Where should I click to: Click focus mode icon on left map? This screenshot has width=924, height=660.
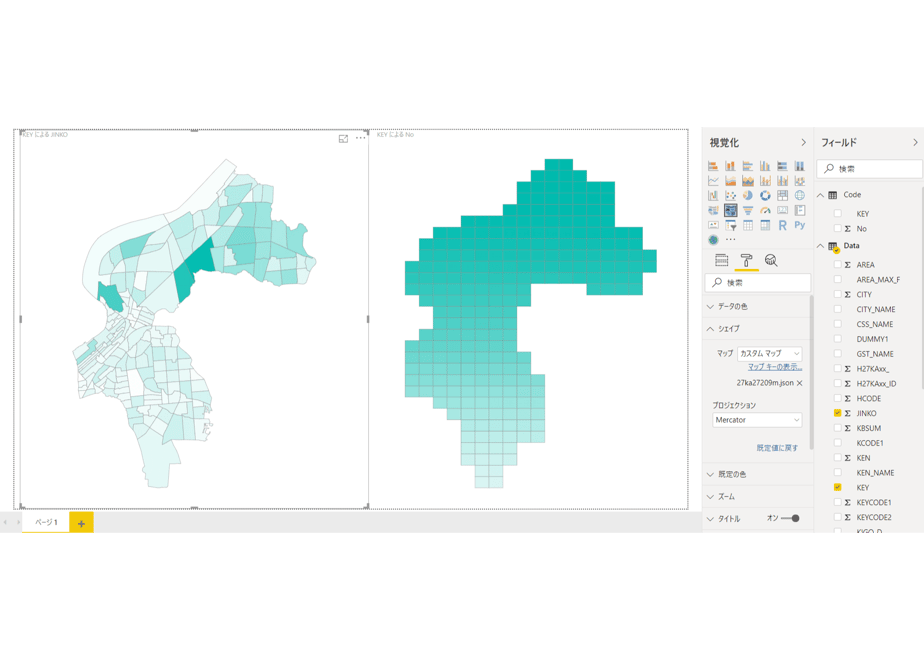pos(344,139)
